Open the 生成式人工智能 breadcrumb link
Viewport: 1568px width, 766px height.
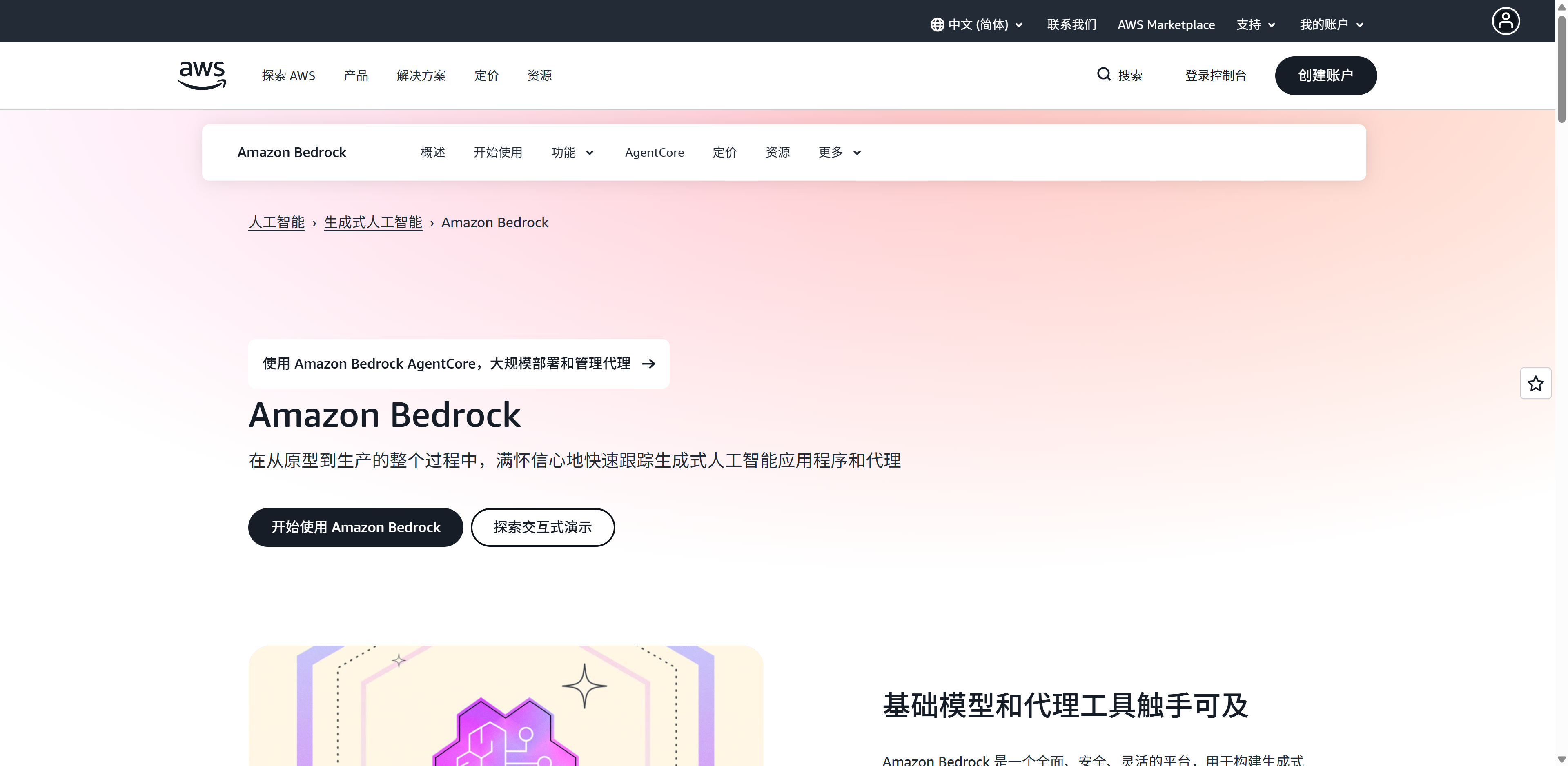point(372,223)
